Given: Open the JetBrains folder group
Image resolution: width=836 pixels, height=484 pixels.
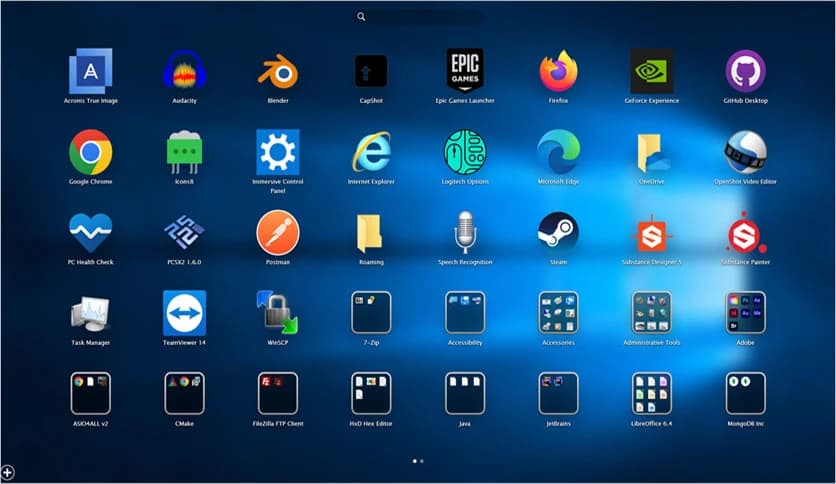Looking at the screenshot, I should tap(558, 393).
